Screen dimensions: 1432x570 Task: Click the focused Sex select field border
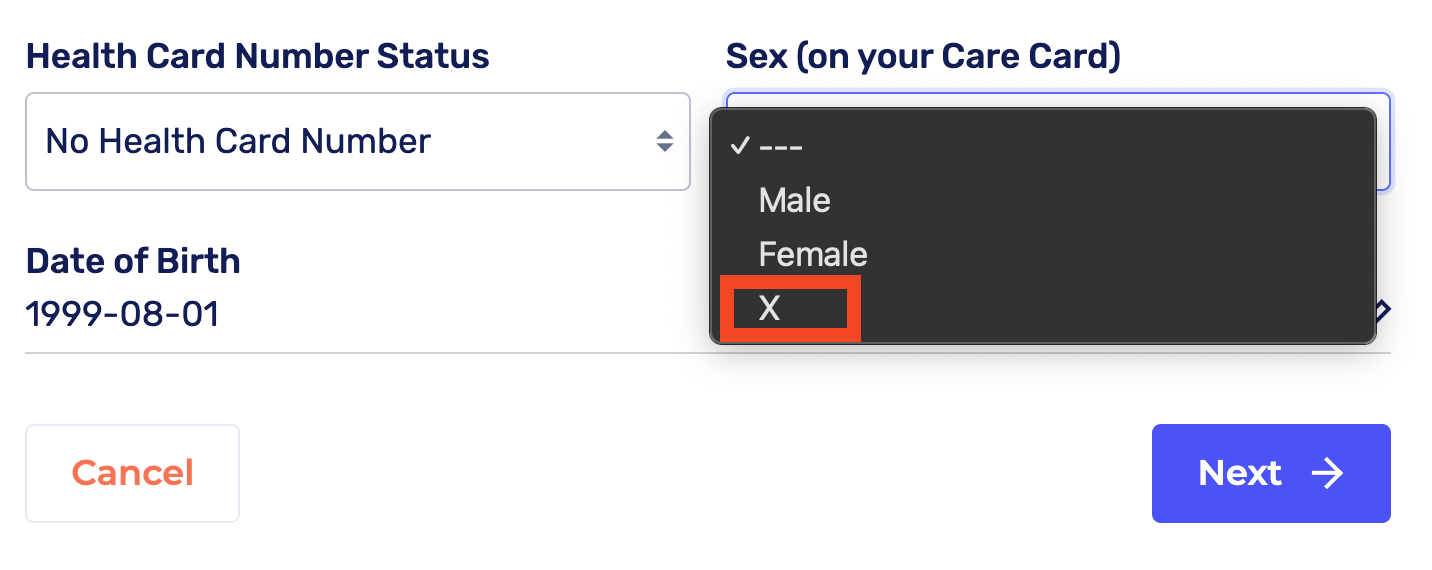(x=1384, y=140)
